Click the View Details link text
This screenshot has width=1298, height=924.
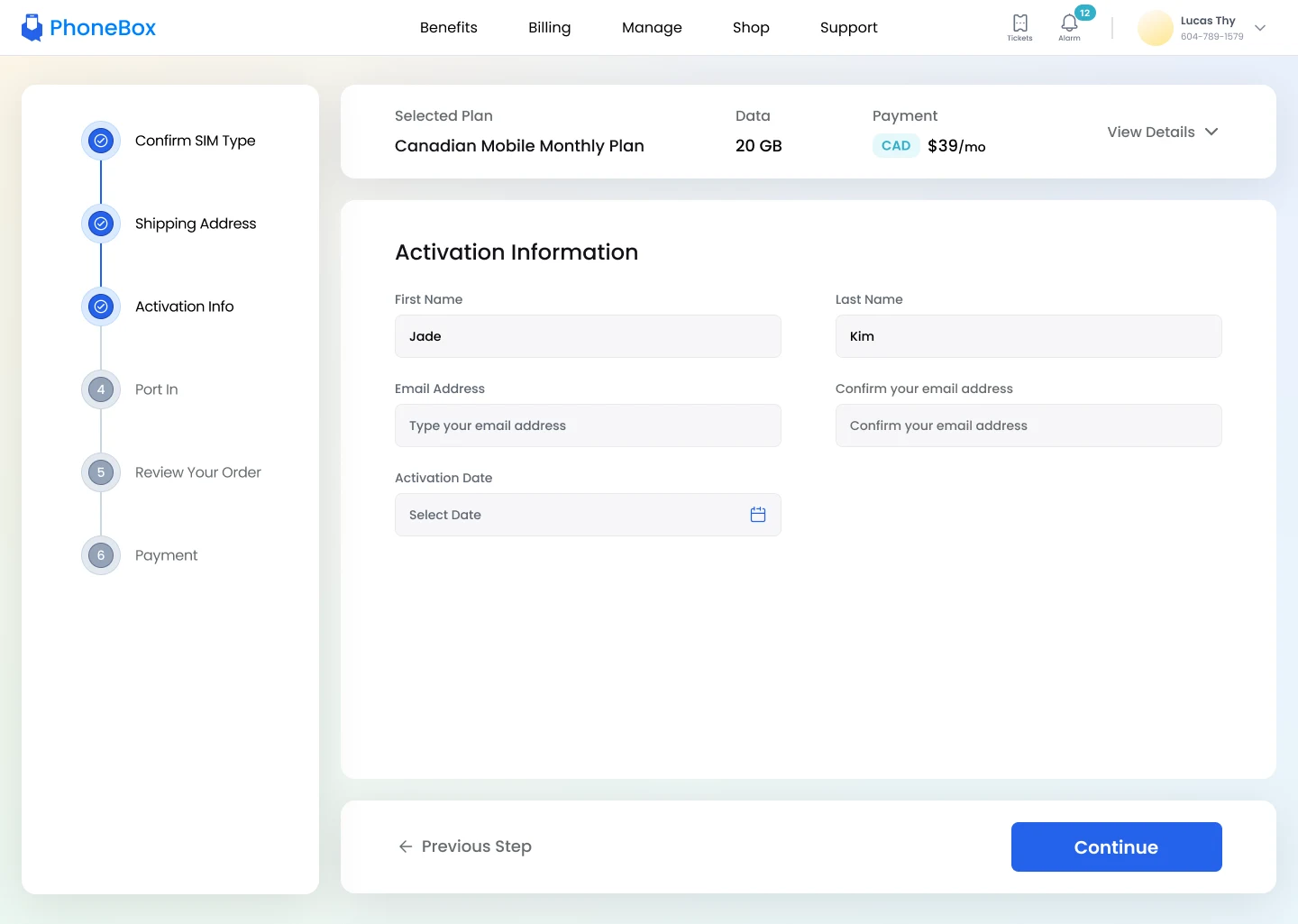coord(1151,132)
